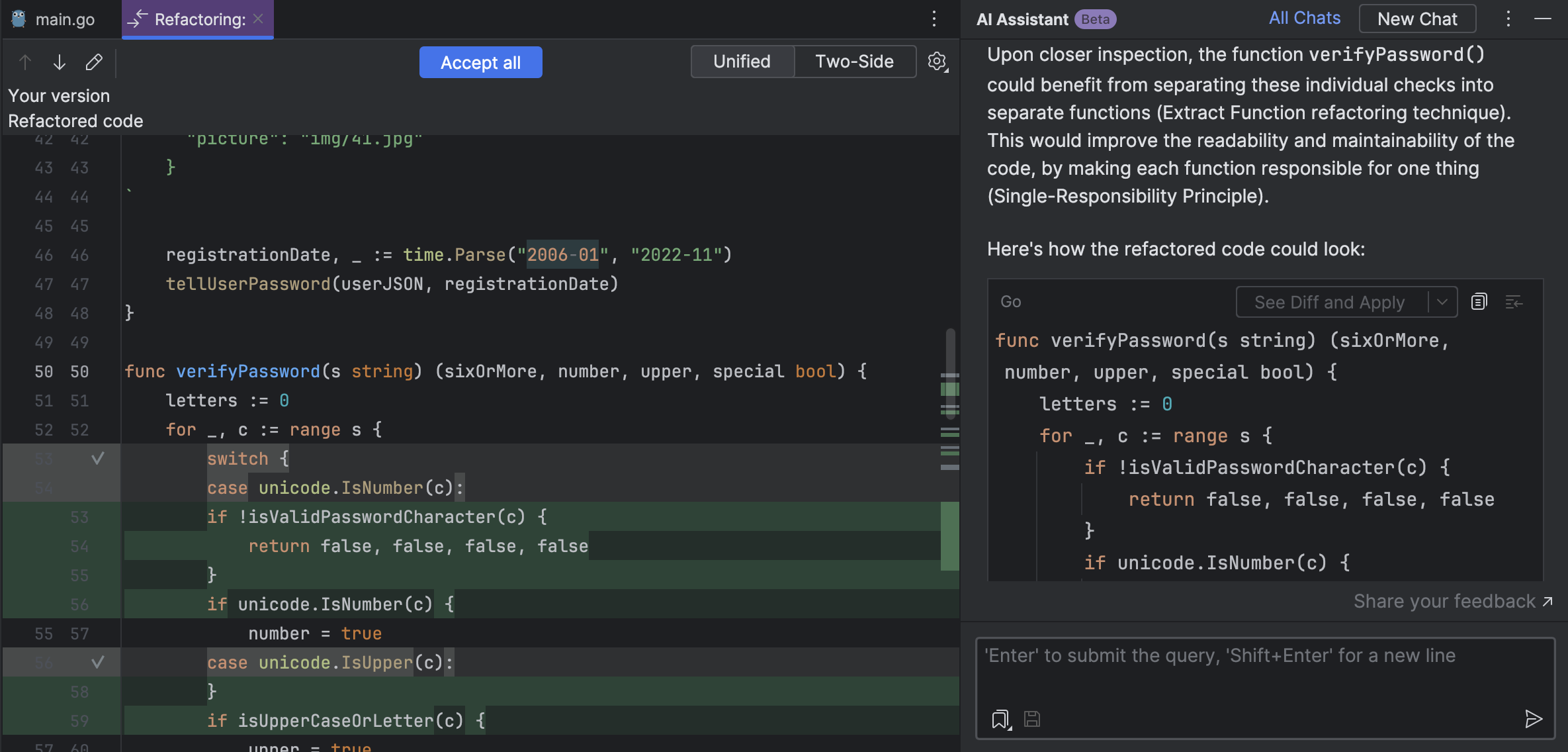This screenshot has width=1568, height=752.
Task: Jump to the previous difference arrow
Action: [25, 62]
